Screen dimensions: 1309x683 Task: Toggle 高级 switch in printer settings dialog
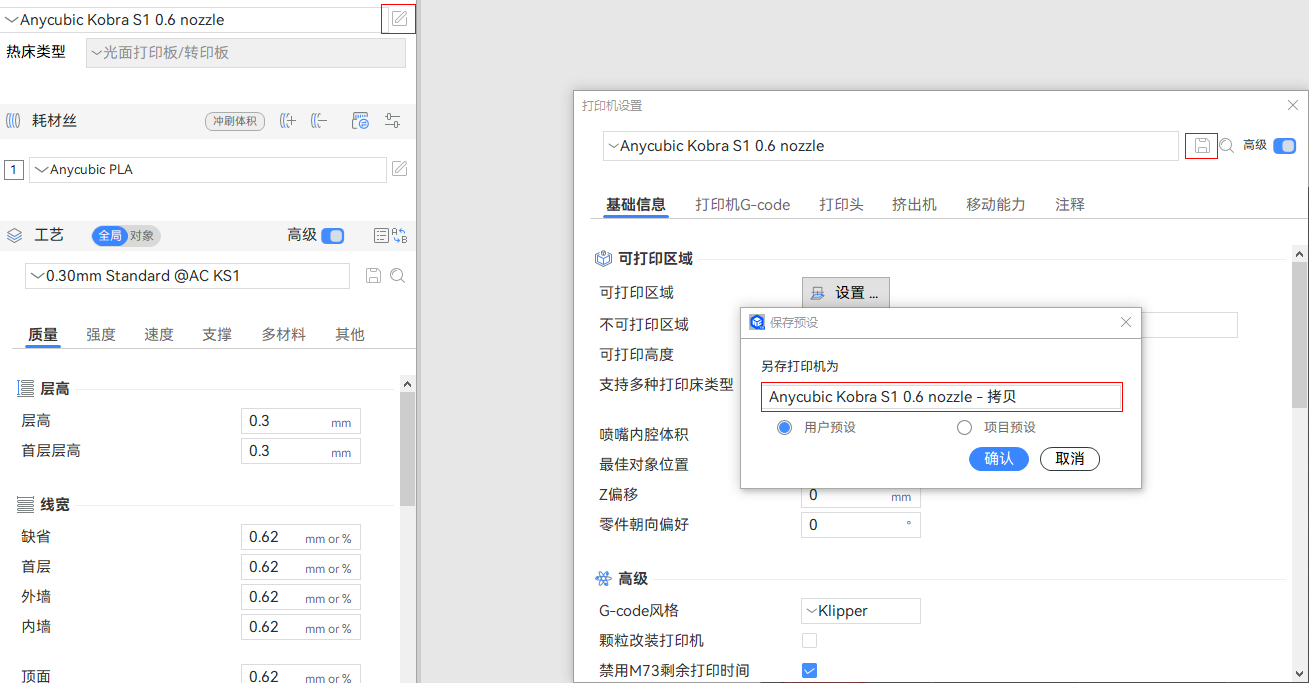point(1285,146)
